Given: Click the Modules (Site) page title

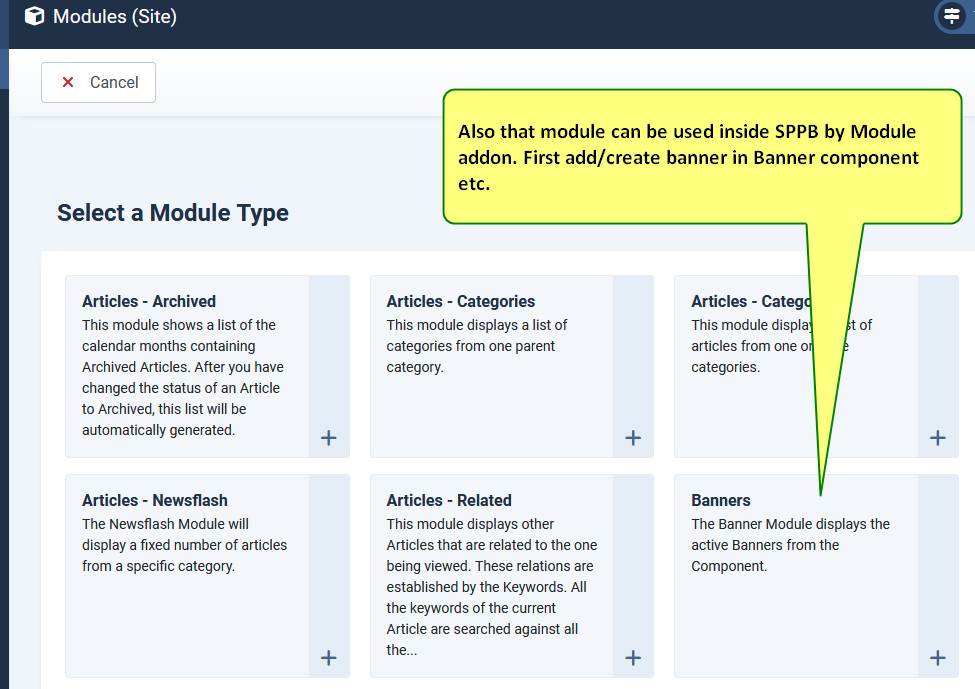Looking at the screenshot, I should [115, 16].
